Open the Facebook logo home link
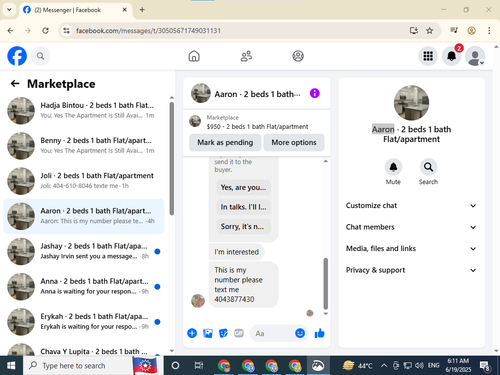The width and height of the screenshot is (500, 375). tap(17, 56)
